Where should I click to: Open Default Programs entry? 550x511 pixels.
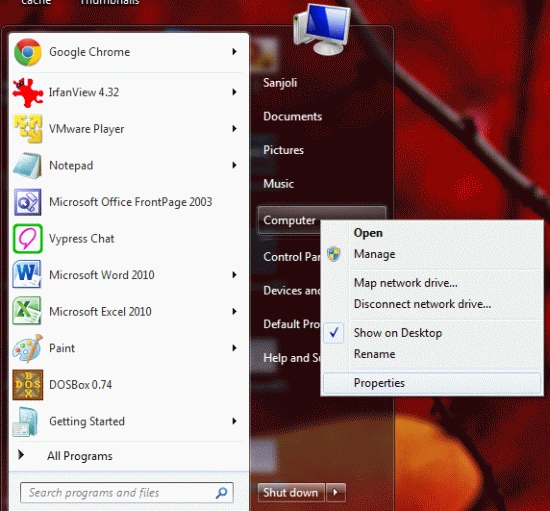[291, 324]
